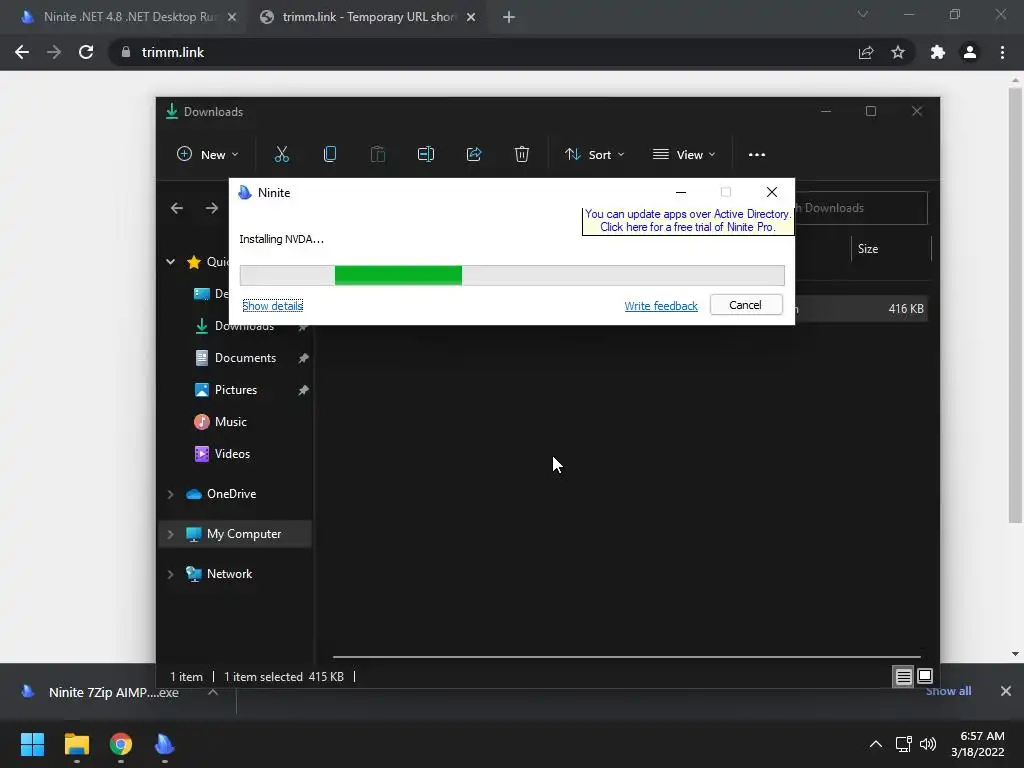Open Chrome Extensions puzzle icon

point(938,52)
